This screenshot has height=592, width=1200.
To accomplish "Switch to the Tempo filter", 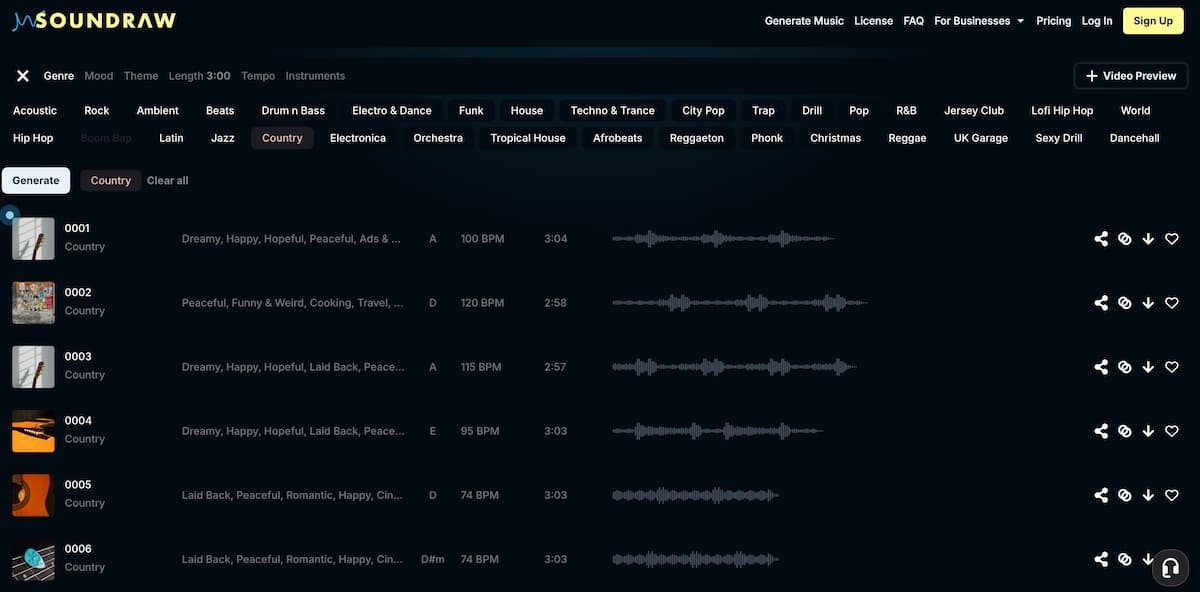I will pyautogui.click(x=258, y=76).
